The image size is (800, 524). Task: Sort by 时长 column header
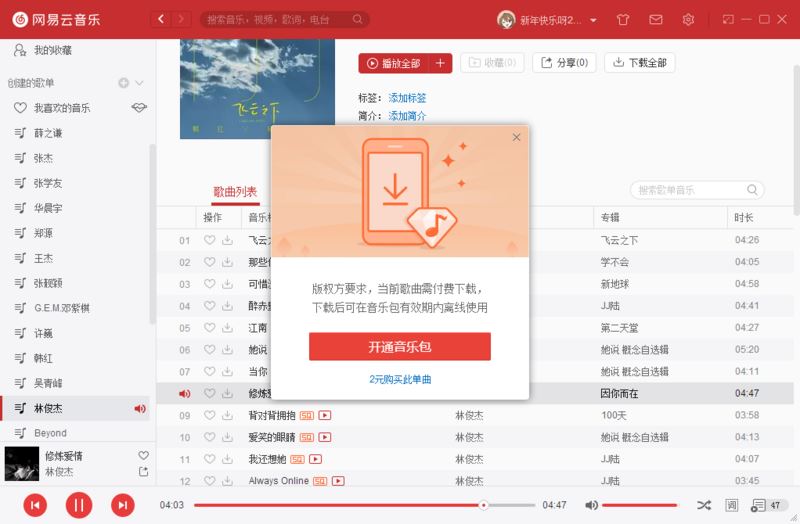click(744, 218)
